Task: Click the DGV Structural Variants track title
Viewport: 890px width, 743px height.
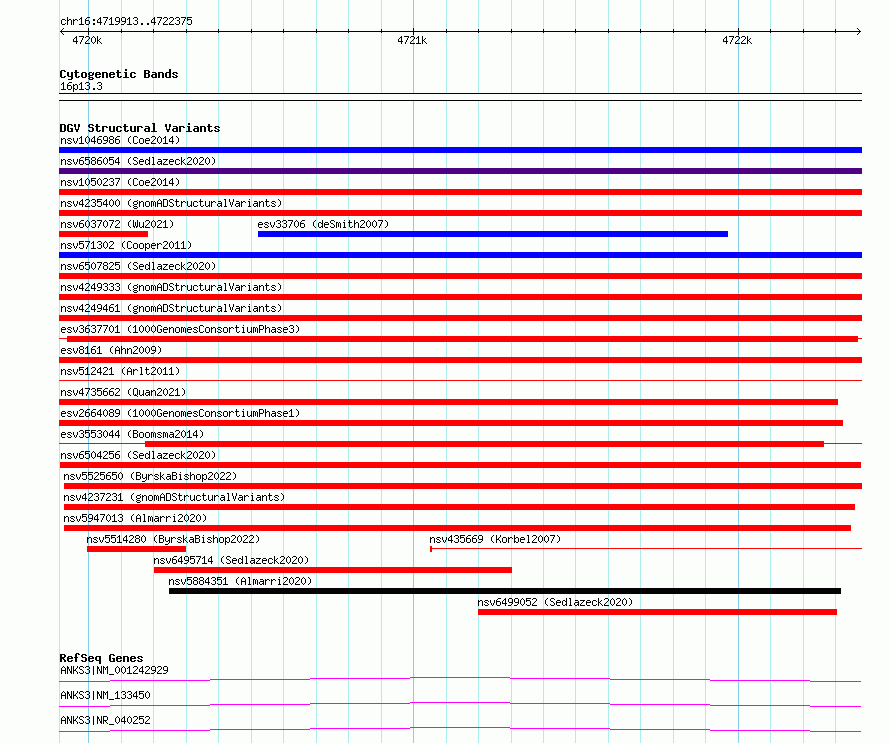Action: click(x=140, y=128)
